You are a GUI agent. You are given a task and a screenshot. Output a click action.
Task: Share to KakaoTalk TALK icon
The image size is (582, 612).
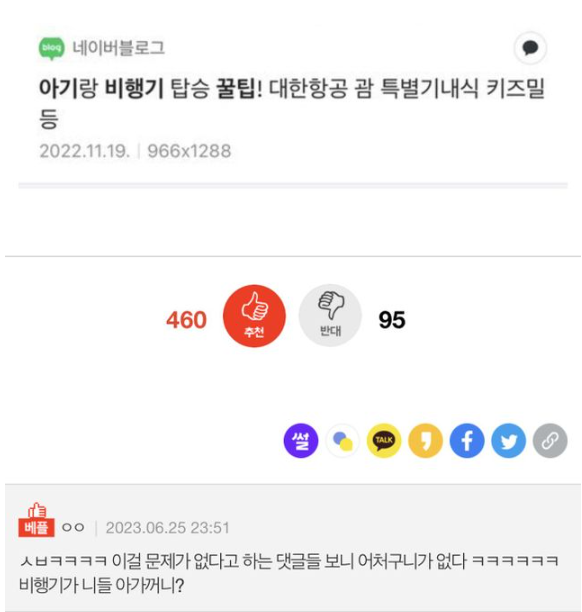point(384,441)
